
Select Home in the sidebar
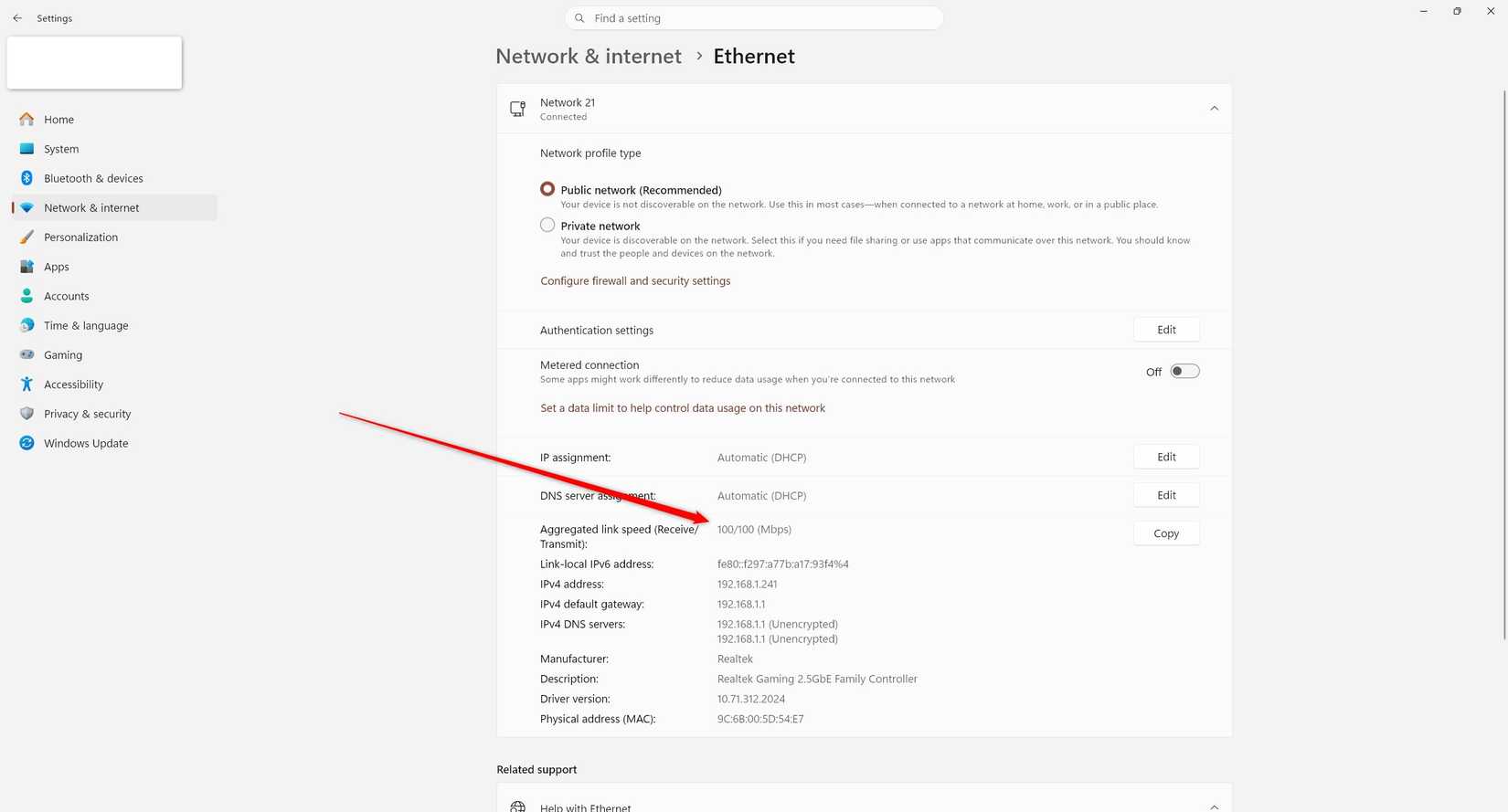point(58,119)
